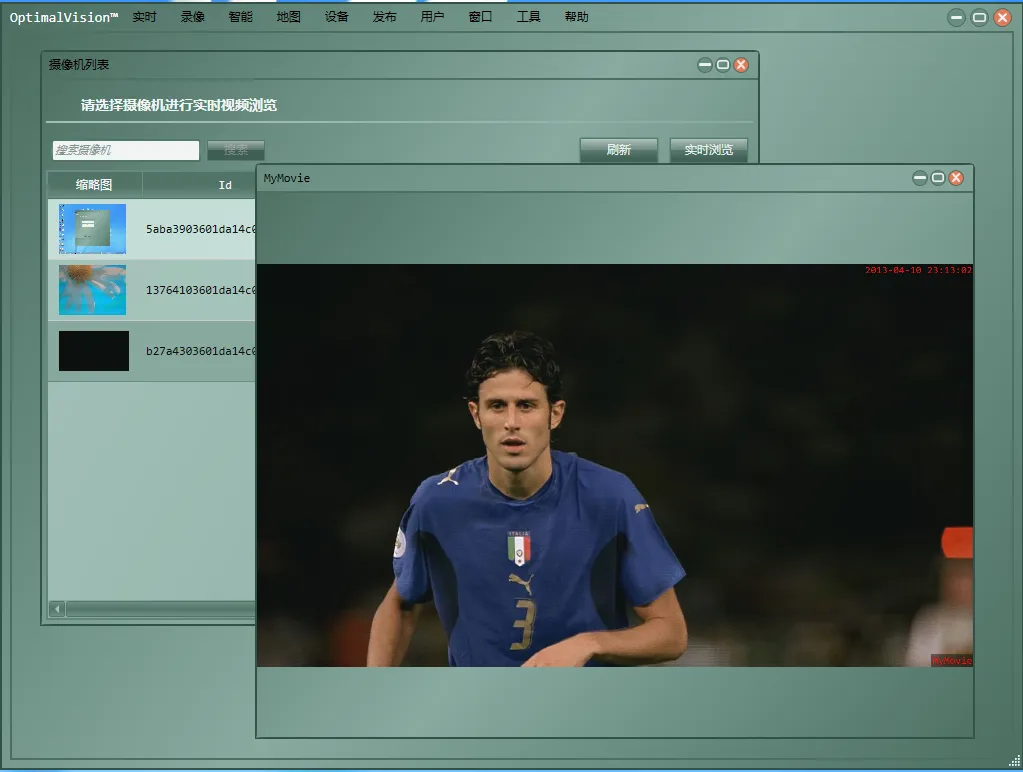
Task: Select the Id column header
Action: coord(199,185)
